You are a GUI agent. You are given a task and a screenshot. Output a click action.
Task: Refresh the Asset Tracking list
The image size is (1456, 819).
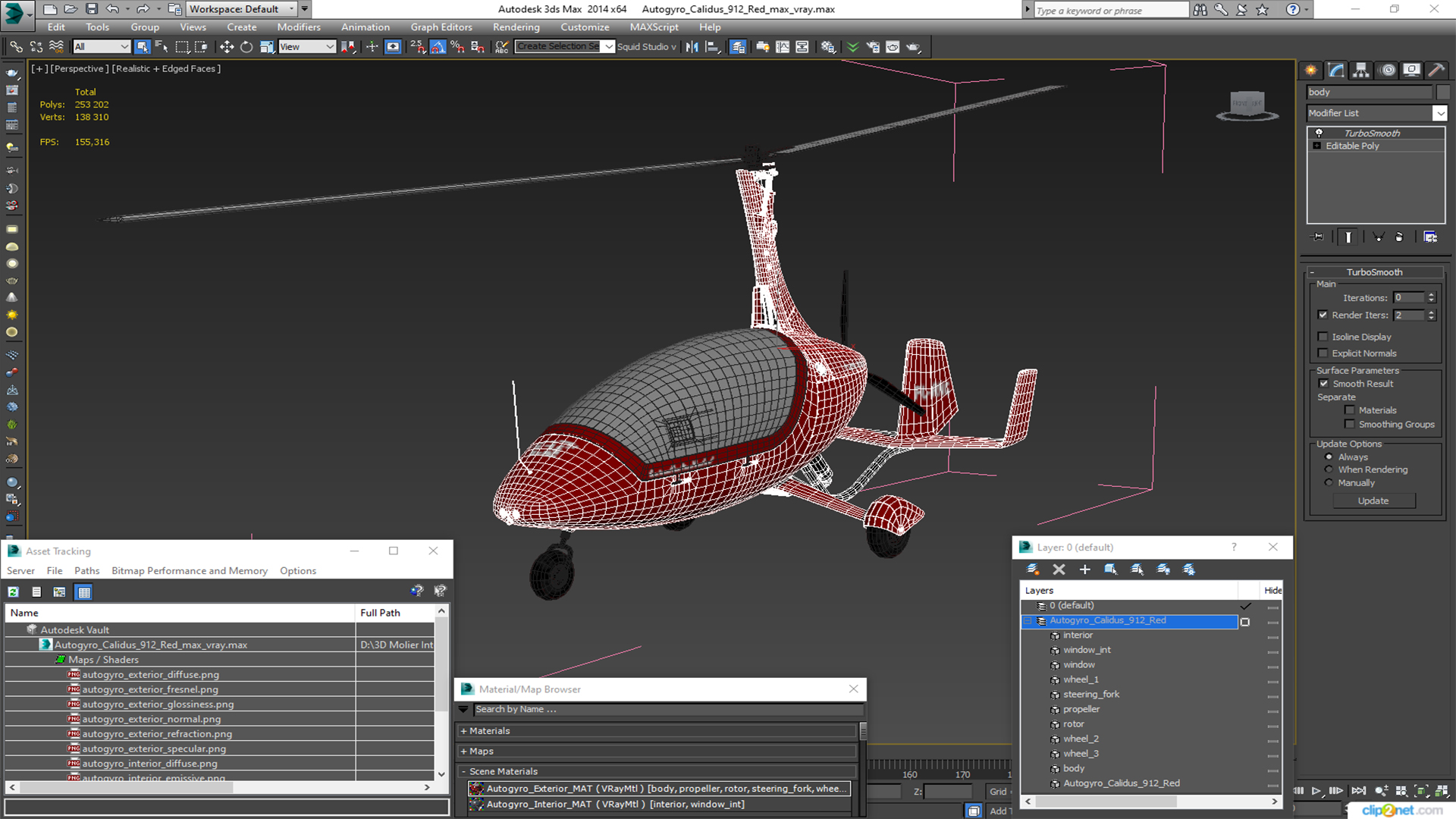14,591
